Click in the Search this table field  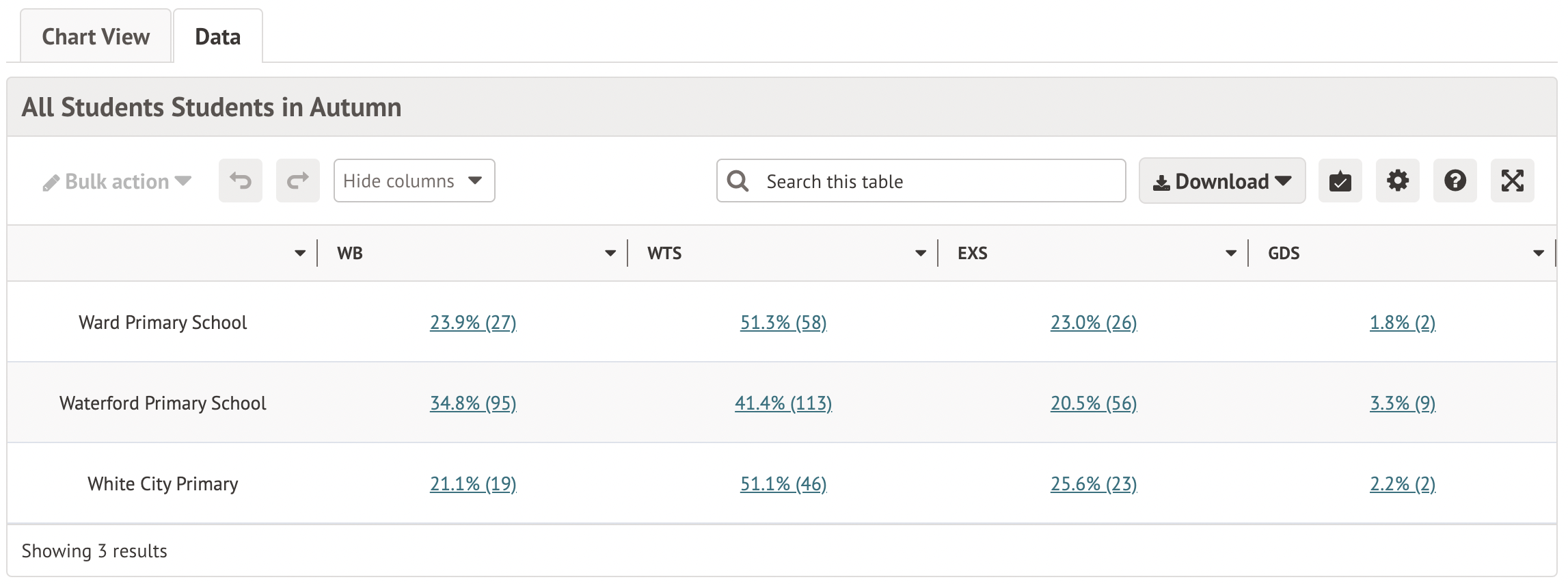(x=936, y=181)
